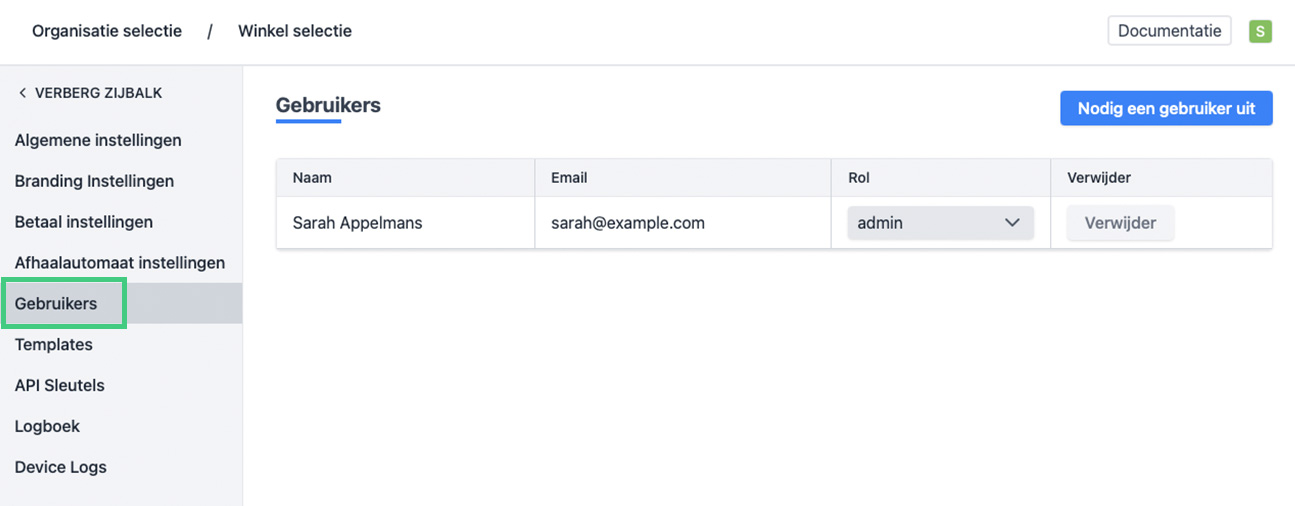Open Algemene instellingen in sidebar
The width and height of the screenshot is (1295, 506).
[98, 140]
